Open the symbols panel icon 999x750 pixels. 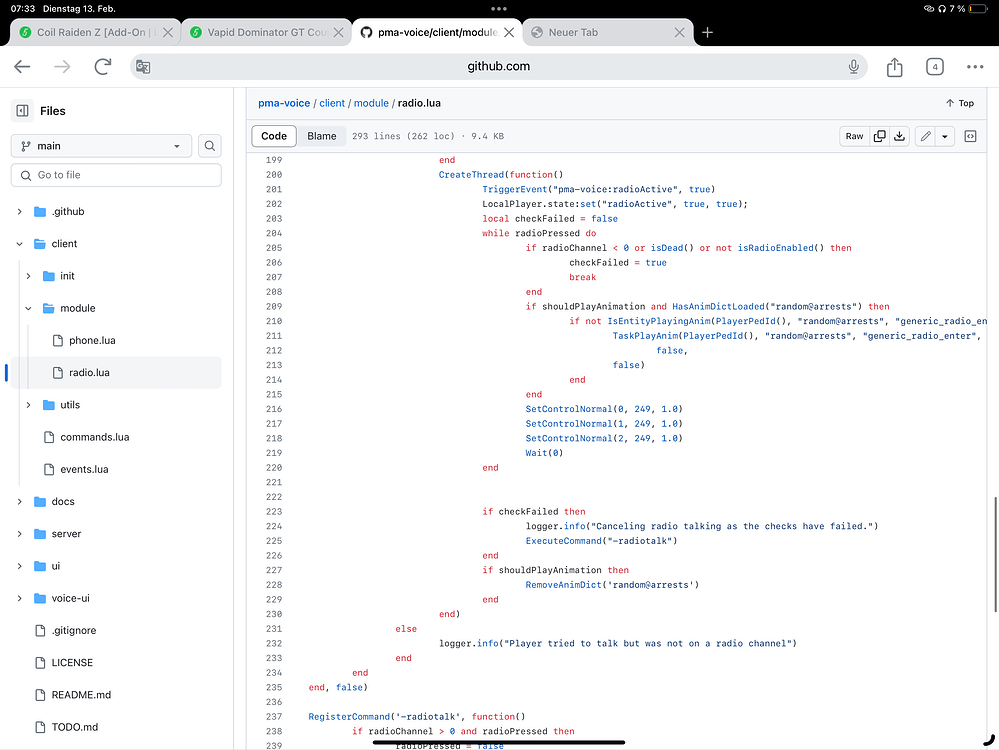click(970, 136)
